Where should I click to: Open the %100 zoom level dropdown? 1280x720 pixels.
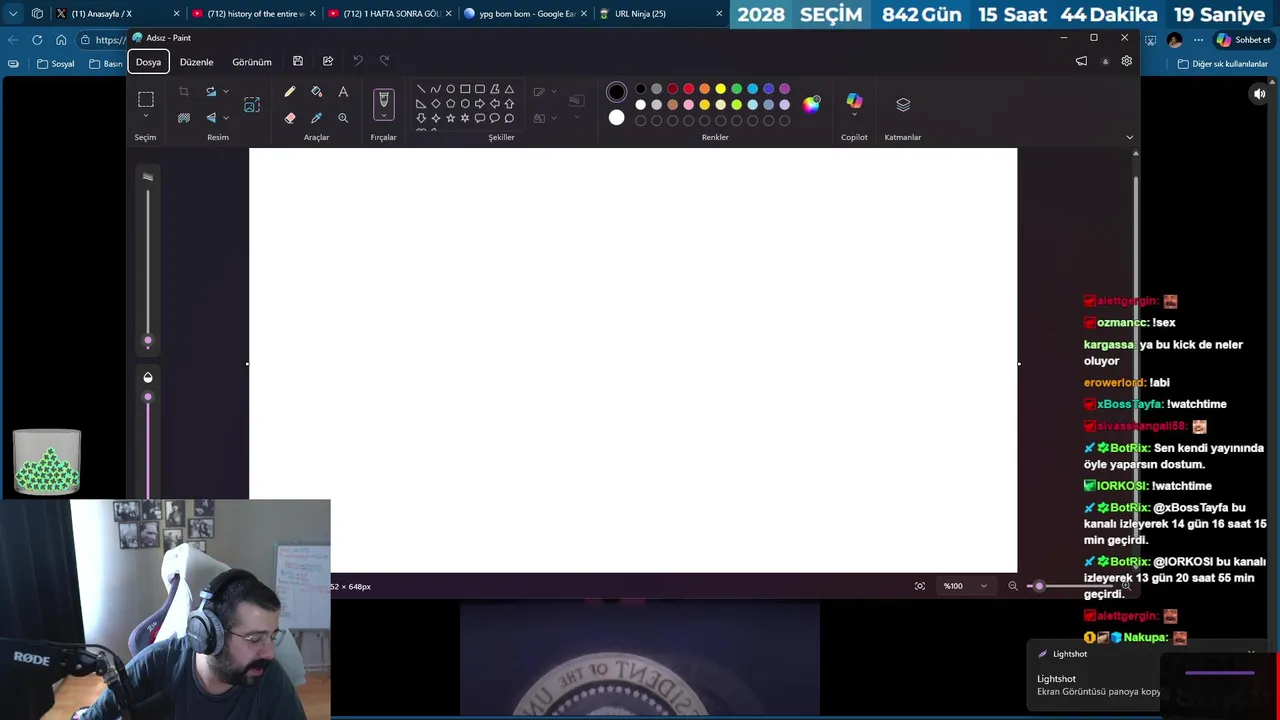coord(965,586)
